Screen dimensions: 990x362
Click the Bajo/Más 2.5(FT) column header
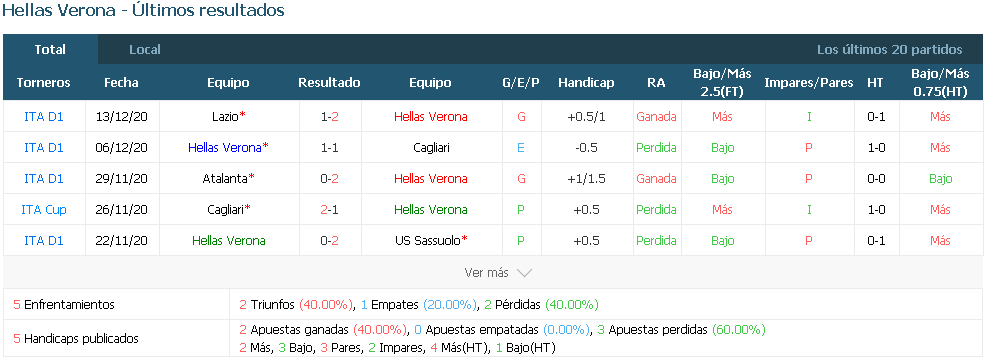(x=722, y=83)
